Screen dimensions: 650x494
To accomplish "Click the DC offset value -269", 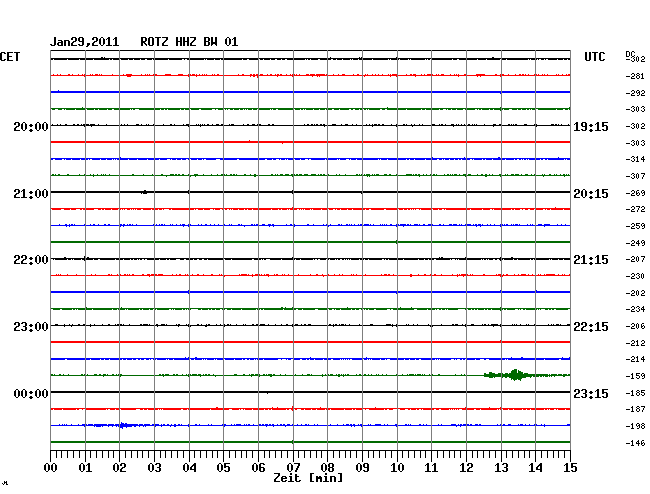I will pos(635,193).
